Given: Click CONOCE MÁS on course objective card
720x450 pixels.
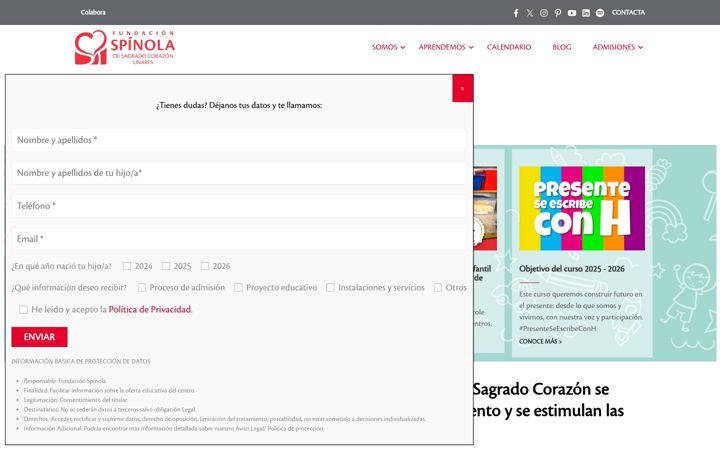Looking at the screenshot, I should coord(540,342).
